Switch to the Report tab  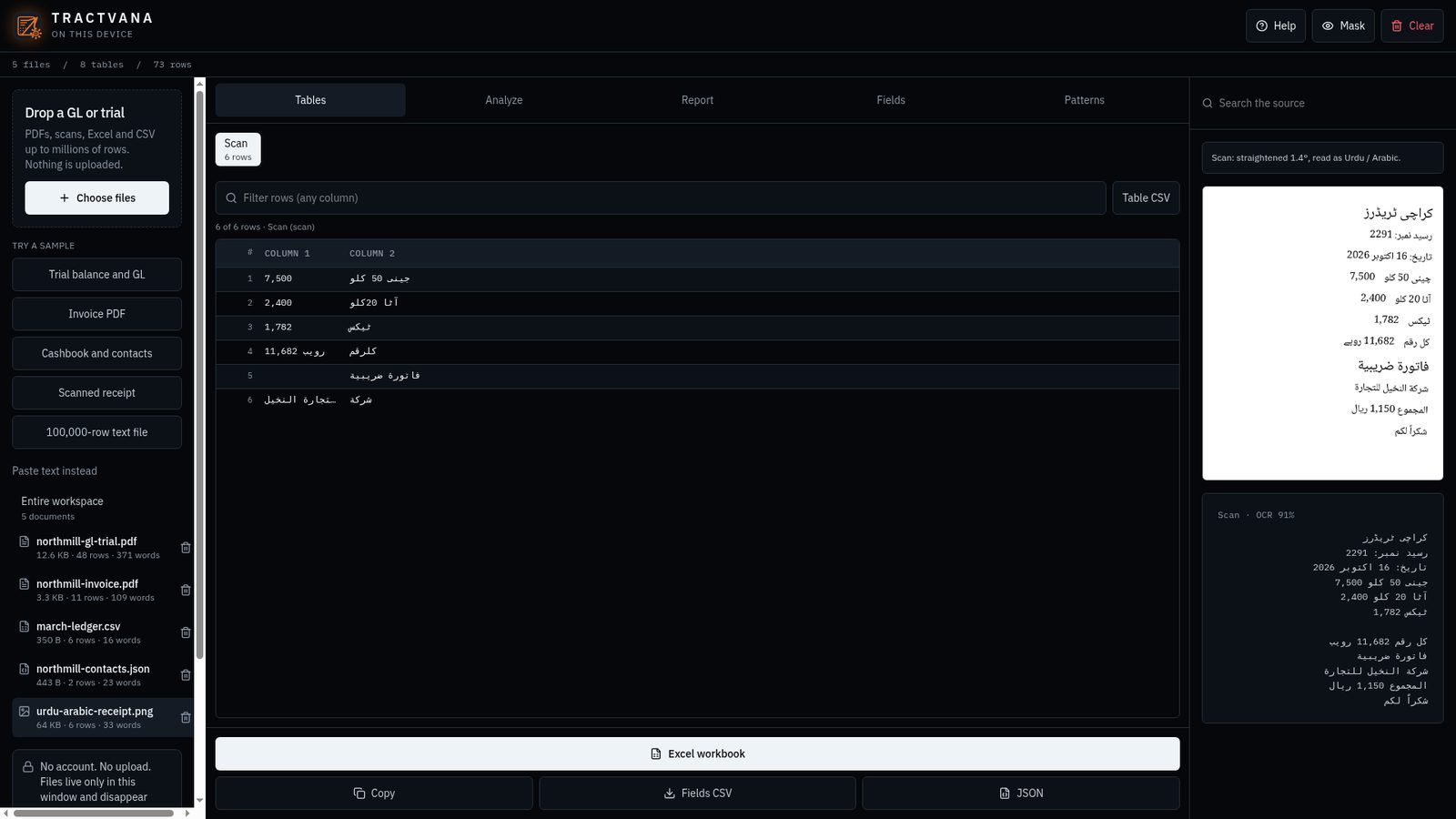(x=697, y=100)
